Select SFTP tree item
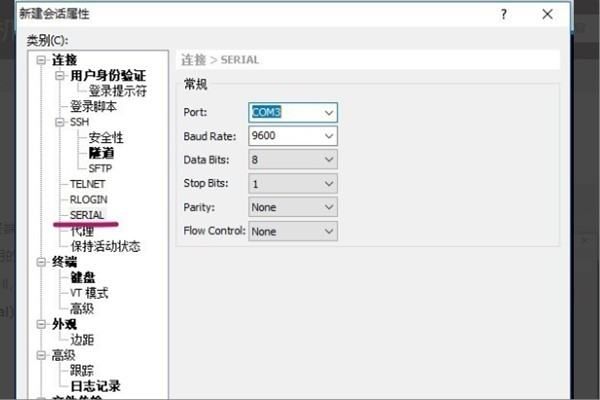 point(100,168)
